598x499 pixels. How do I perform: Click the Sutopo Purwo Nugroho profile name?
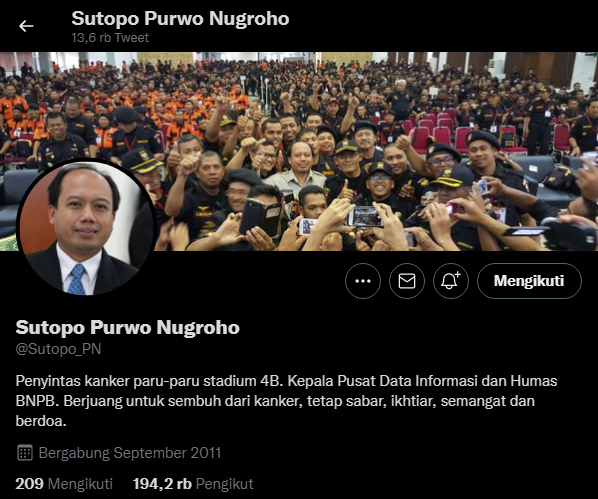tap(128, 328)
